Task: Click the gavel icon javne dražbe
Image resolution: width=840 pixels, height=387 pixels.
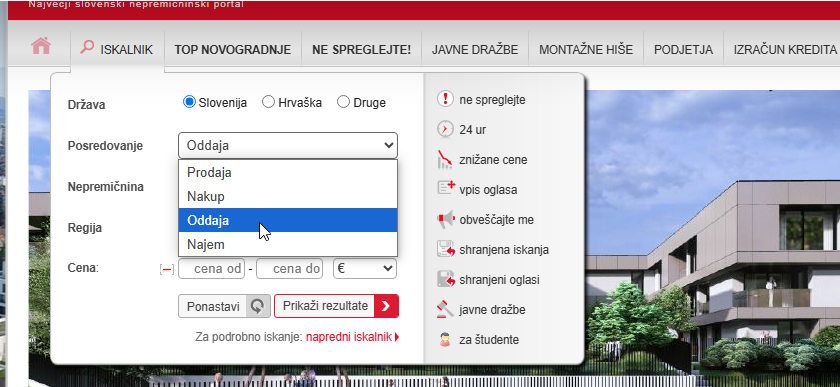Action: click(445, 309)
